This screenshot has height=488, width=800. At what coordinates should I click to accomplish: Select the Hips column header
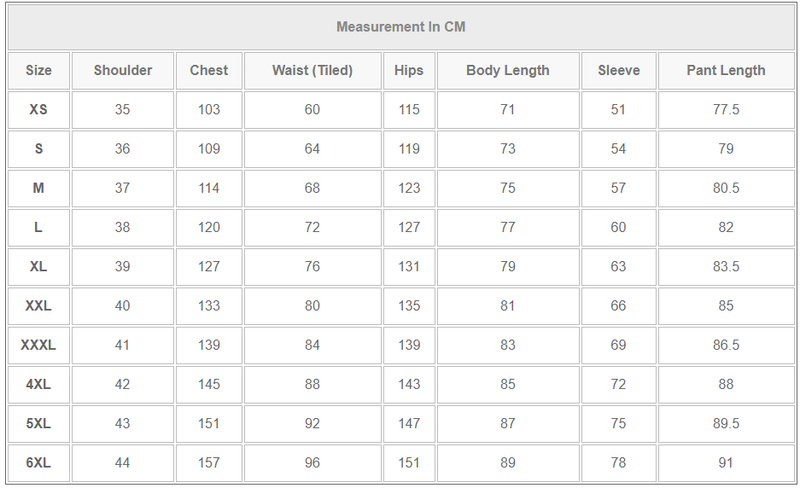pos(409,71)
